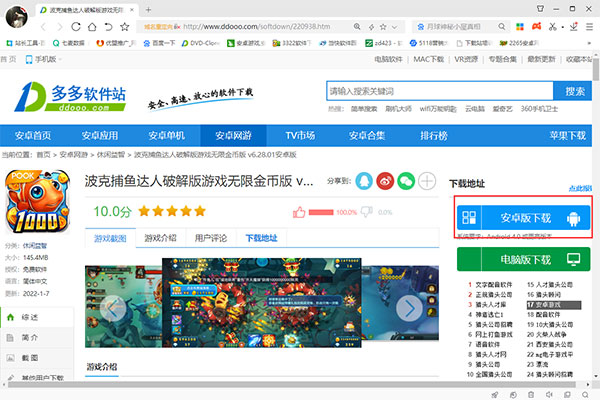Show previous screenshot with left arrow

point(112,308)
